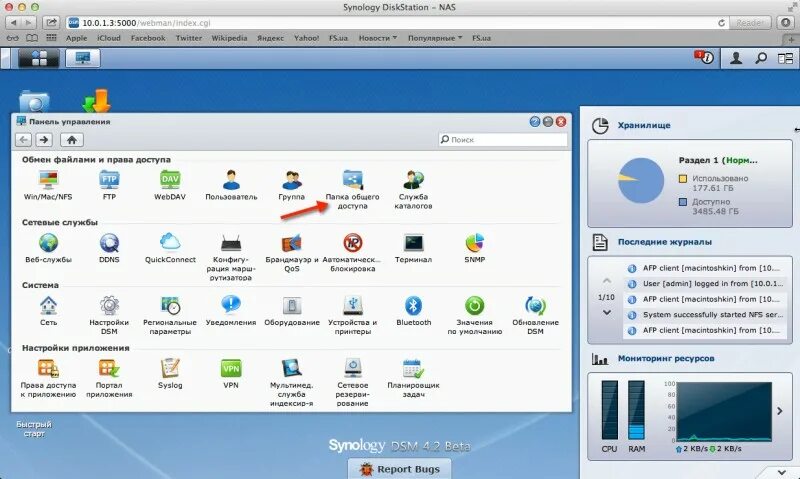
Task: Open the Мониторинг ресурсов widget title
Action: coord(666,359)
